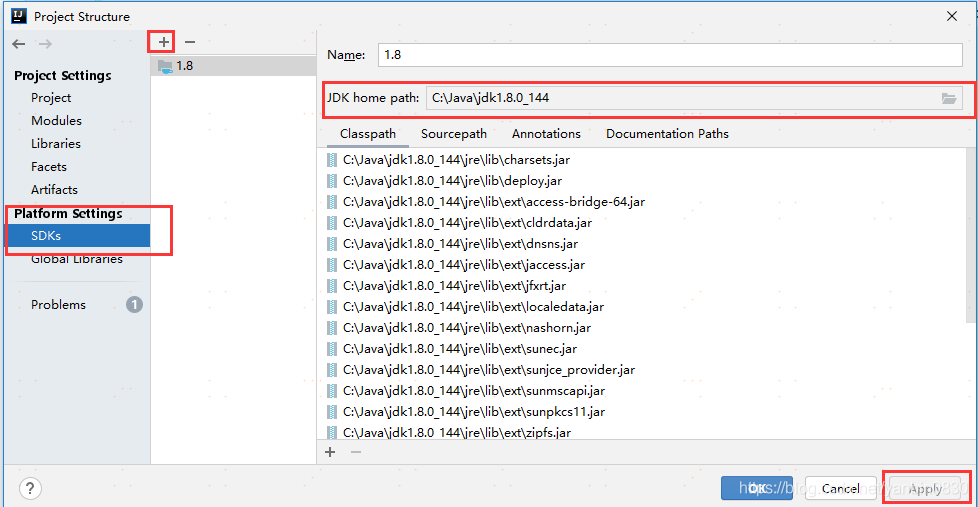Image resolution: width=978 pixels, height=507 pixels.
Task: Select the localedata.jar entry
Action: 473,307
